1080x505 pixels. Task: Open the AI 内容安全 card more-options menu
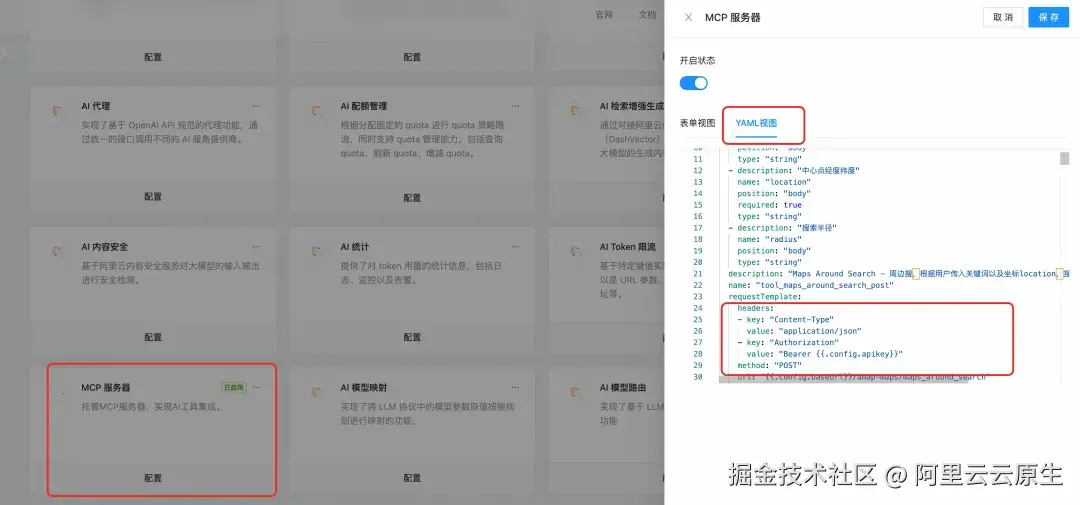[256, 247]
